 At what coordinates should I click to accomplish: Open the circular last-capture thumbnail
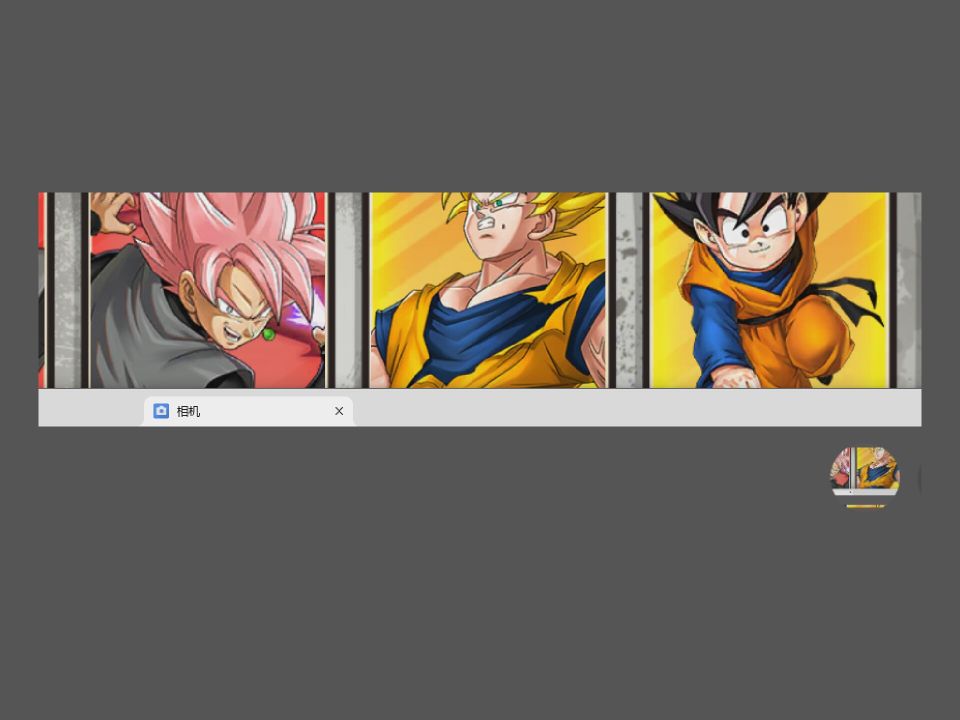coord(865,471)
